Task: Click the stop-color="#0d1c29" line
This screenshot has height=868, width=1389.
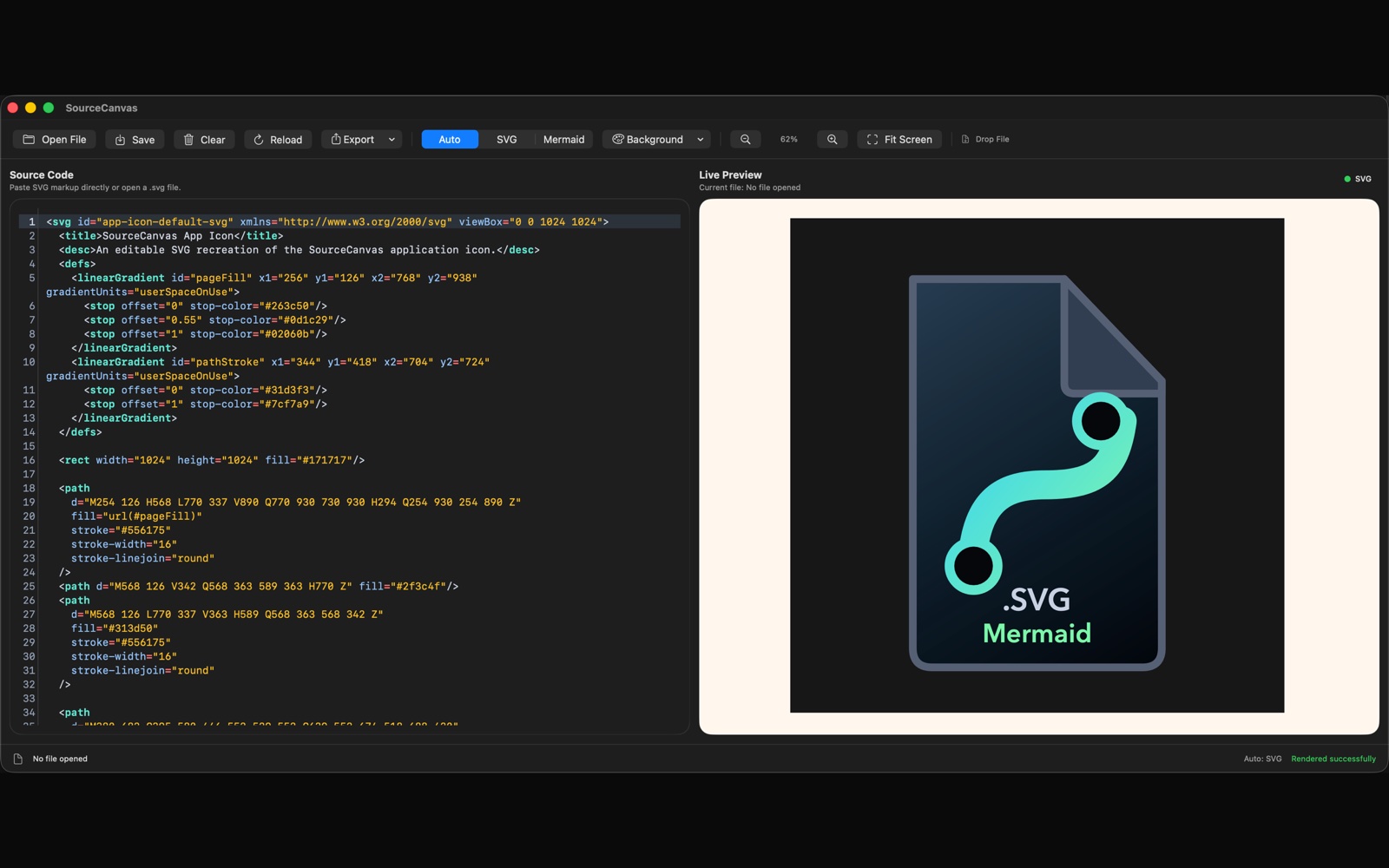Action: click(x=215, y=319)
